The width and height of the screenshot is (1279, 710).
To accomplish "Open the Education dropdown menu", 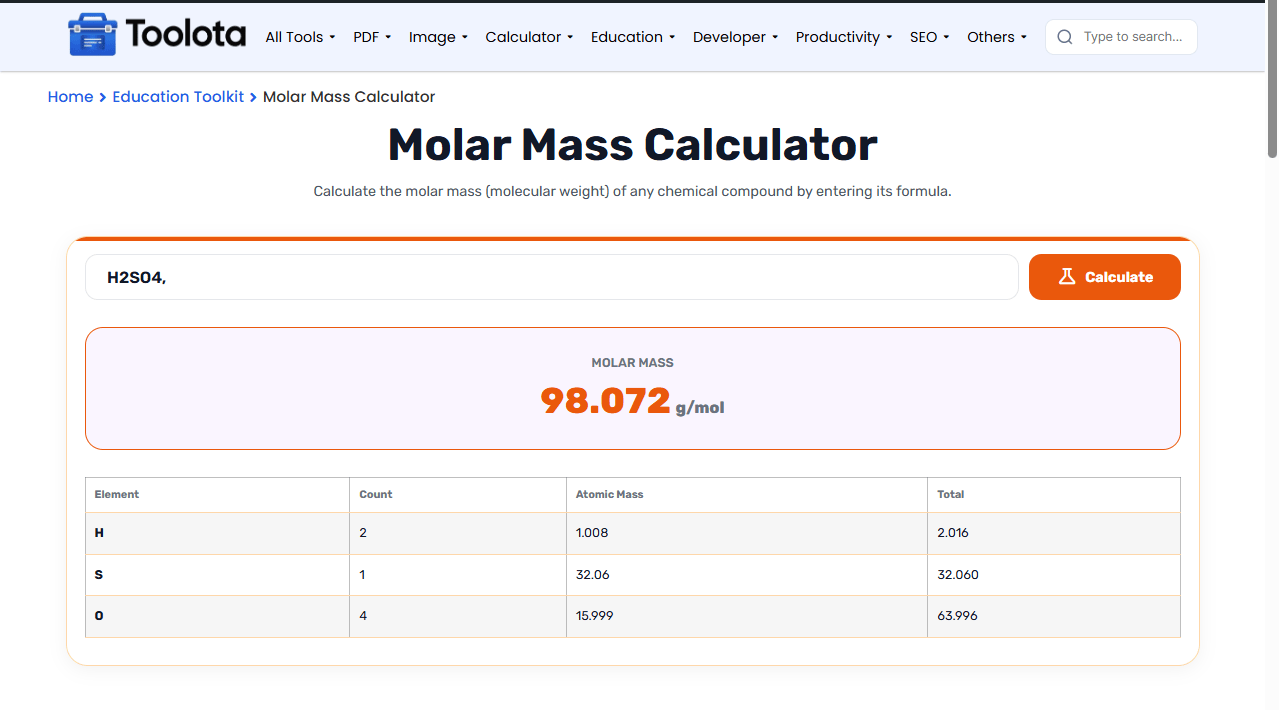I will click(633, 37).
